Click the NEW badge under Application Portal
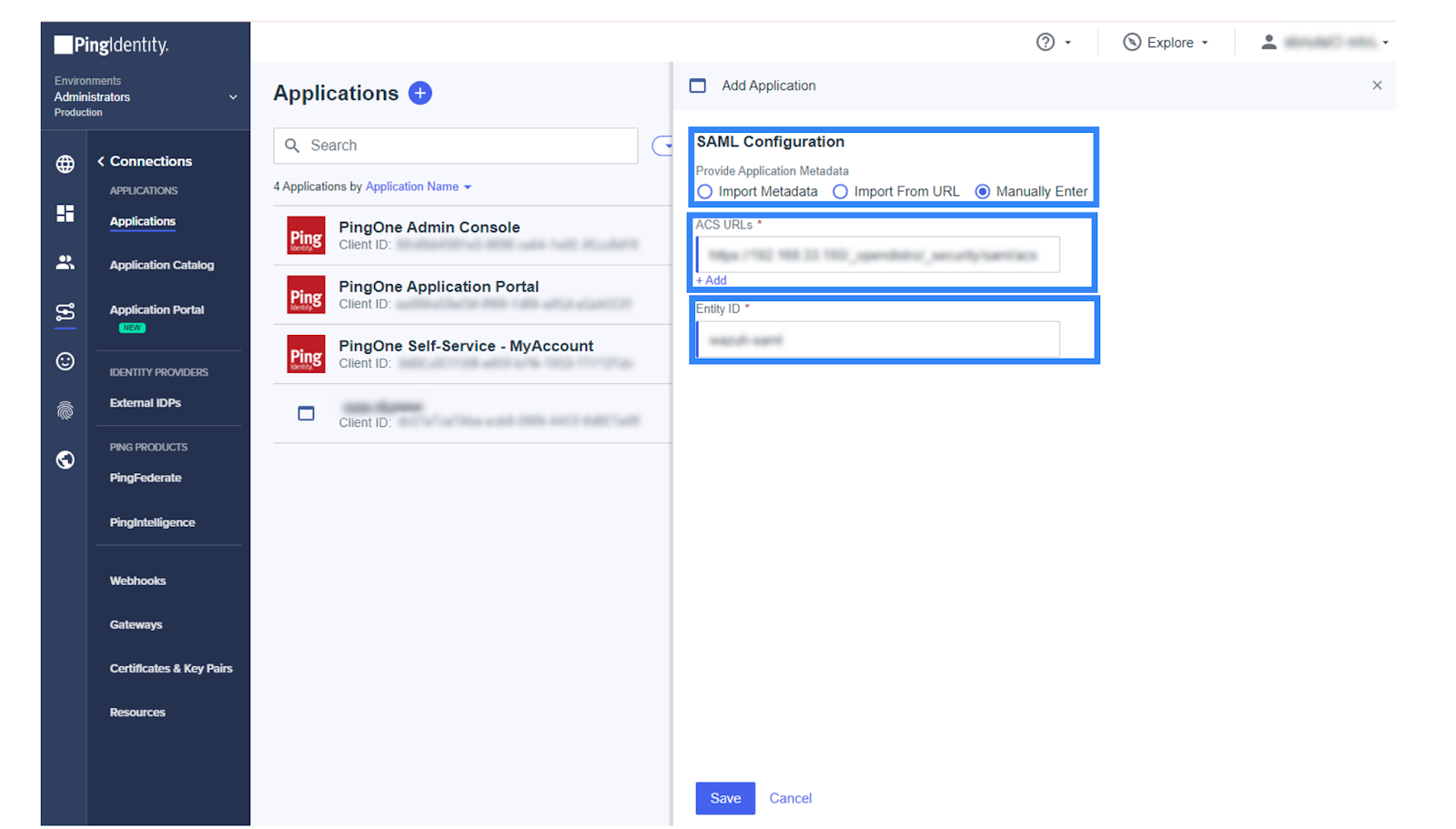 coord(133,328)
